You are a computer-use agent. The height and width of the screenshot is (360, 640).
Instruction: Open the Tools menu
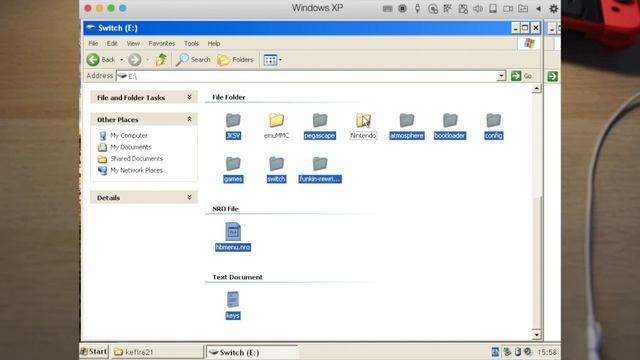pos(191,43)
